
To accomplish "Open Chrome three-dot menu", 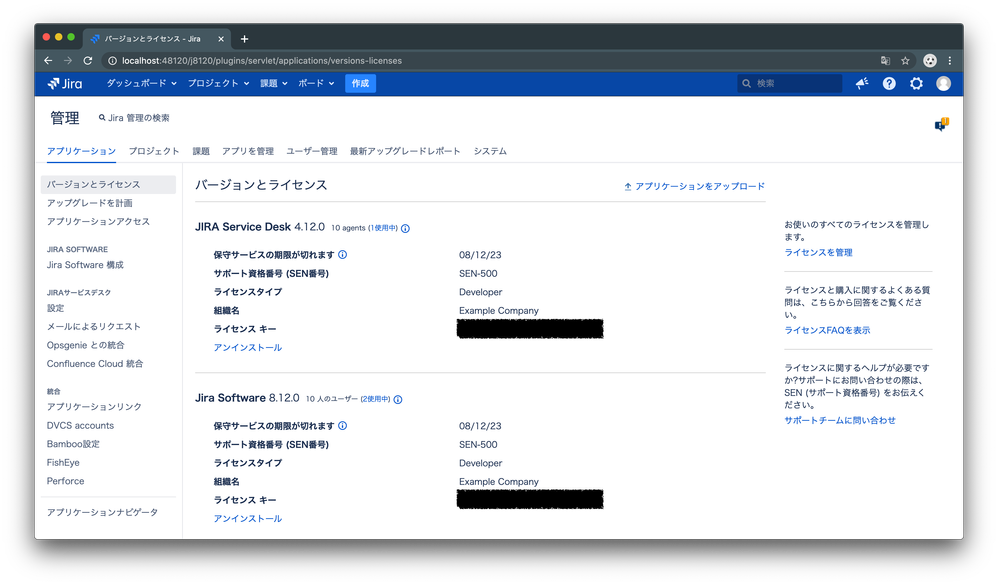I will [x=950, y=60].
